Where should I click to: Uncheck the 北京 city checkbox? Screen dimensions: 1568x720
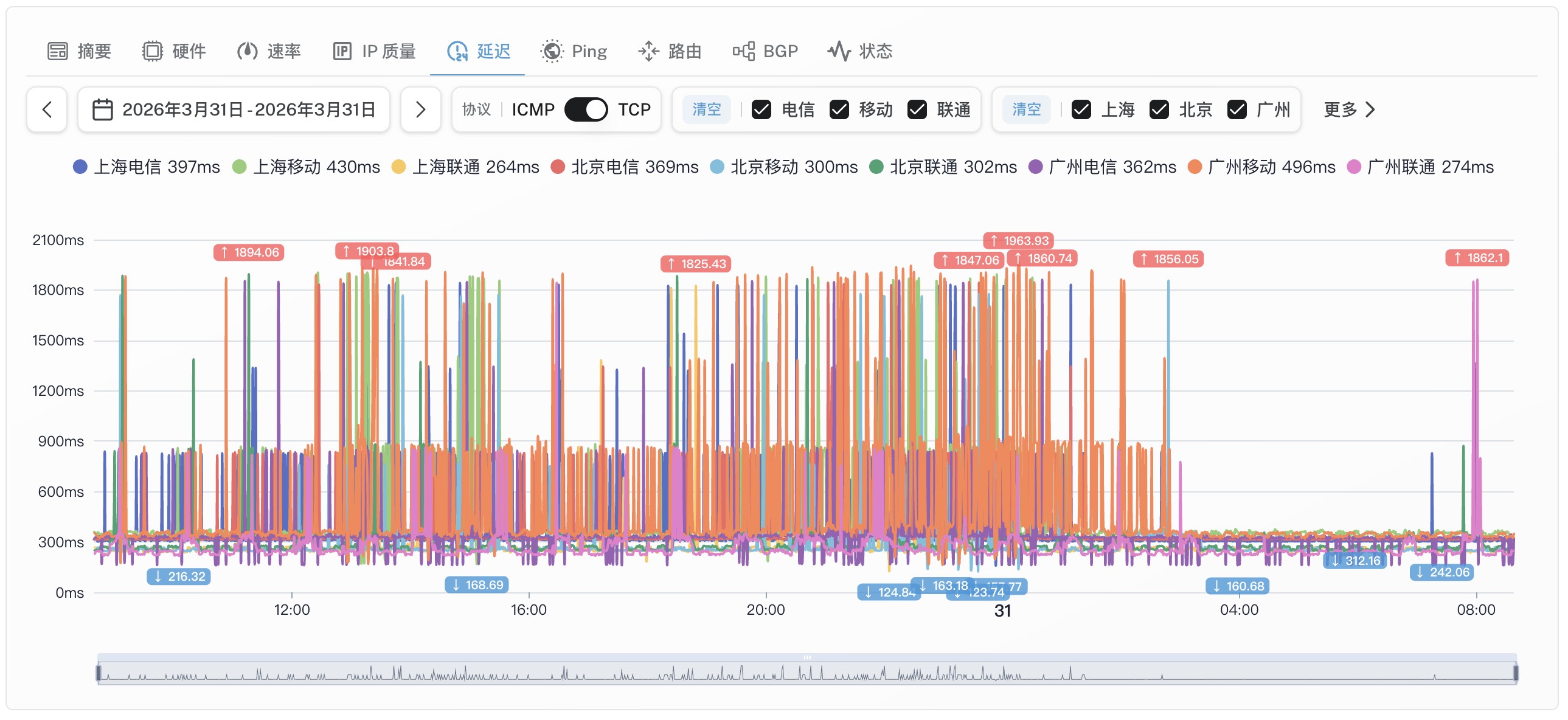point(1158,109)
